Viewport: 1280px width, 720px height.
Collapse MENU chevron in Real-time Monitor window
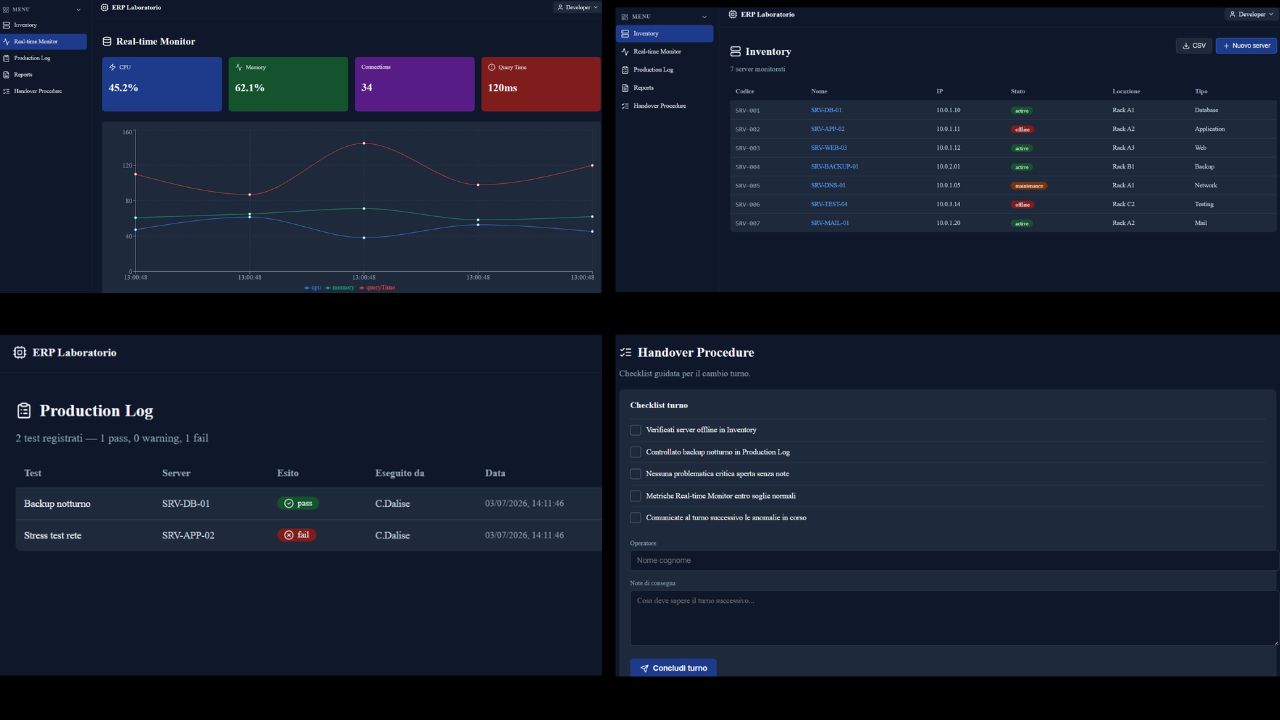[x=79, y=9]
